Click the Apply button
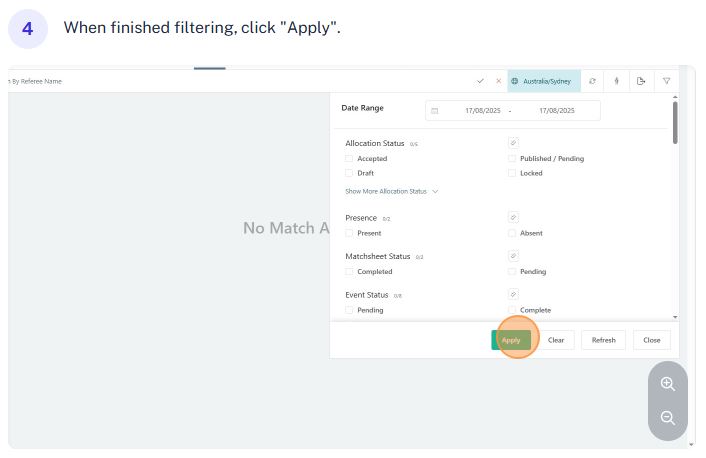 click(x=511, y=340)
